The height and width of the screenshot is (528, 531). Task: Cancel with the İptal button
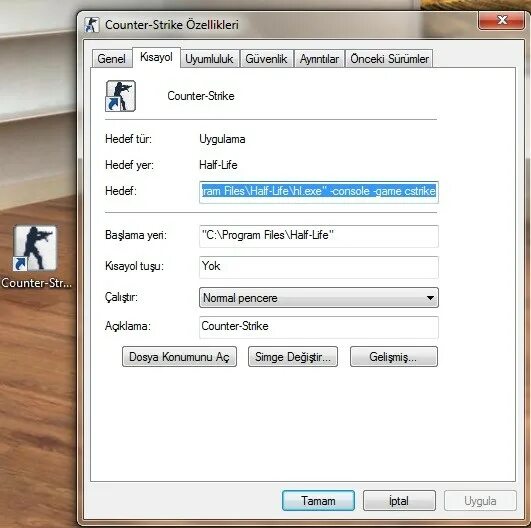399,501
